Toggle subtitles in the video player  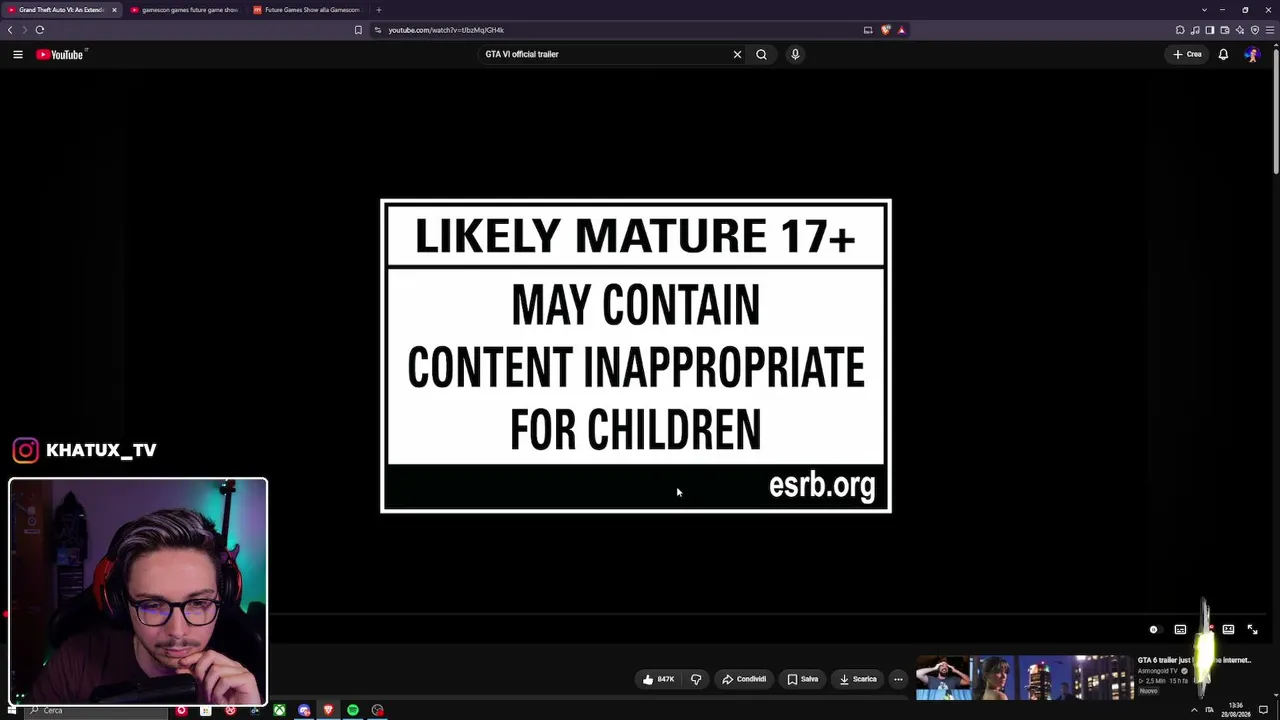click(x=1180, y=630)
